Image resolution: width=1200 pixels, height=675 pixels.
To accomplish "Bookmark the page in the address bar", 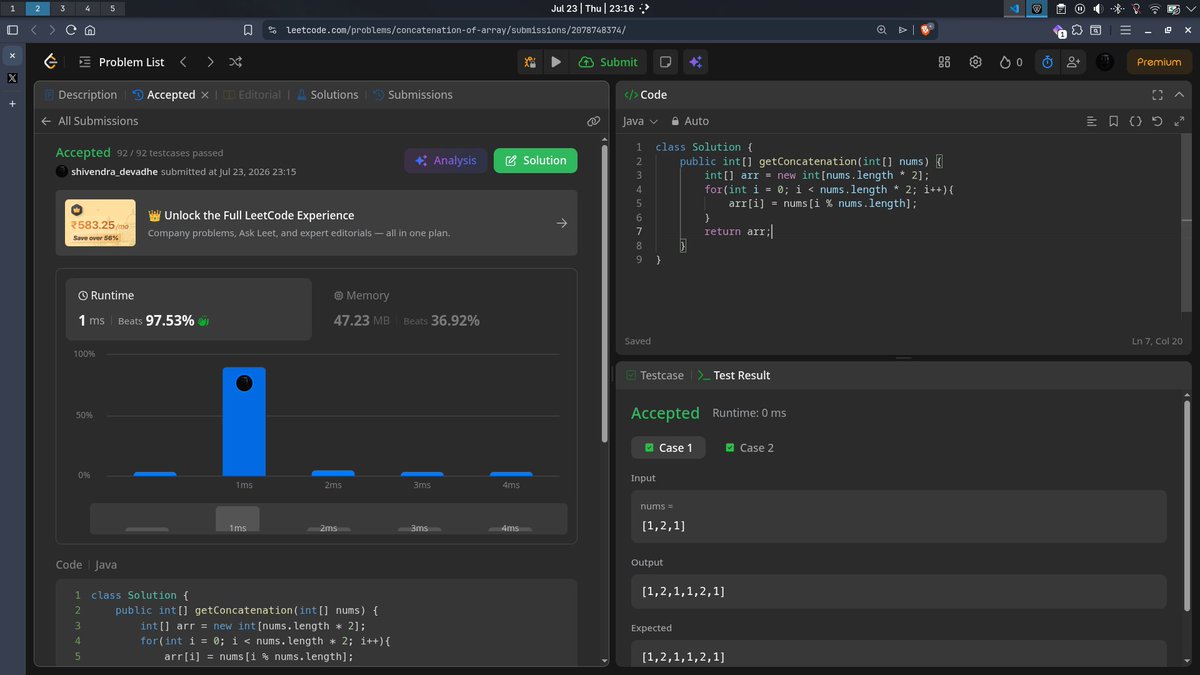I will tap(248, 30).
